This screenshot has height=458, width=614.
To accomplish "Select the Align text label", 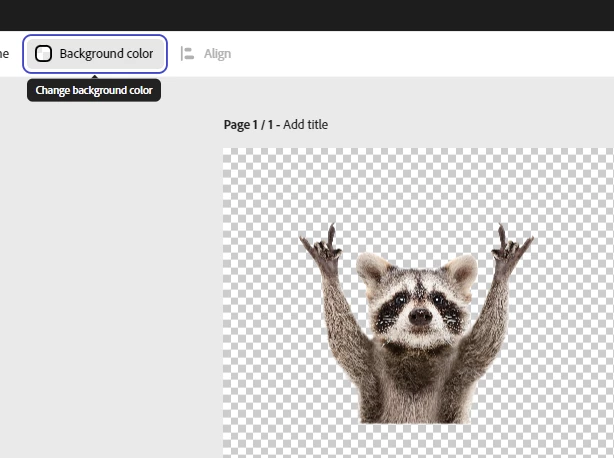I will point(217,54).
